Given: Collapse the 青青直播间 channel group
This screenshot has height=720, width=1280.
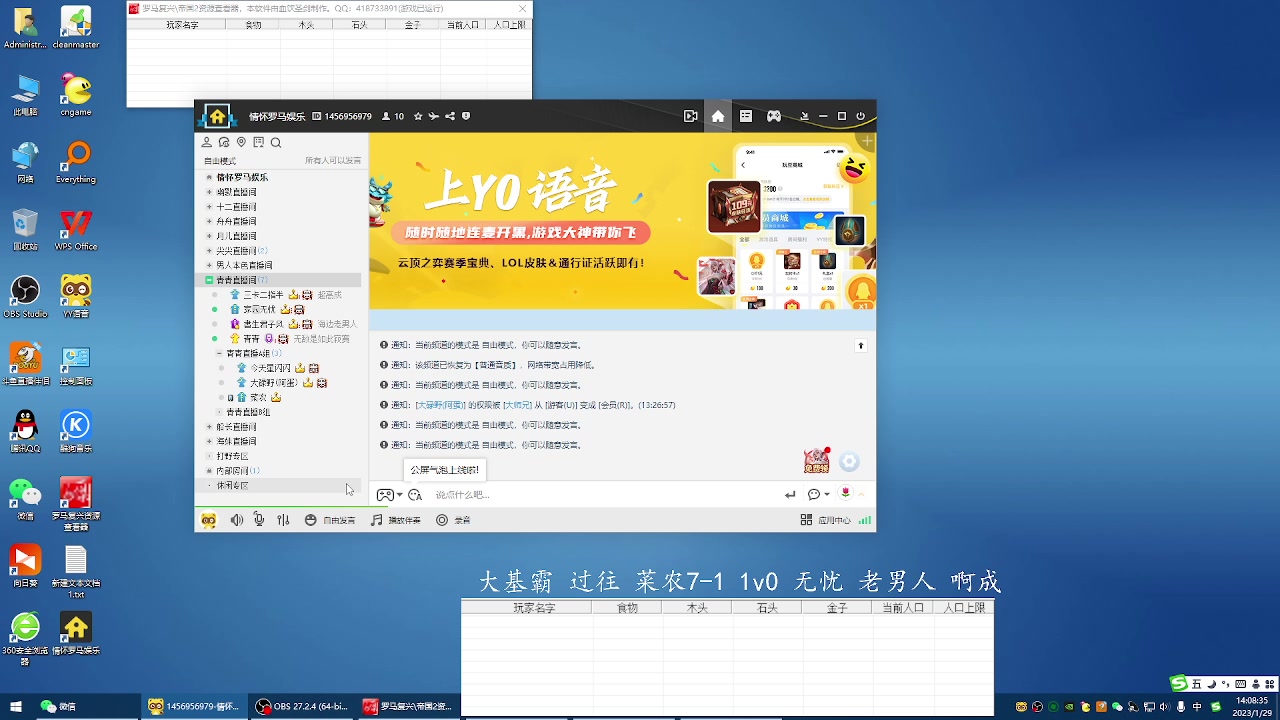Looking at the screenshot, I should (x=210, y=280).
